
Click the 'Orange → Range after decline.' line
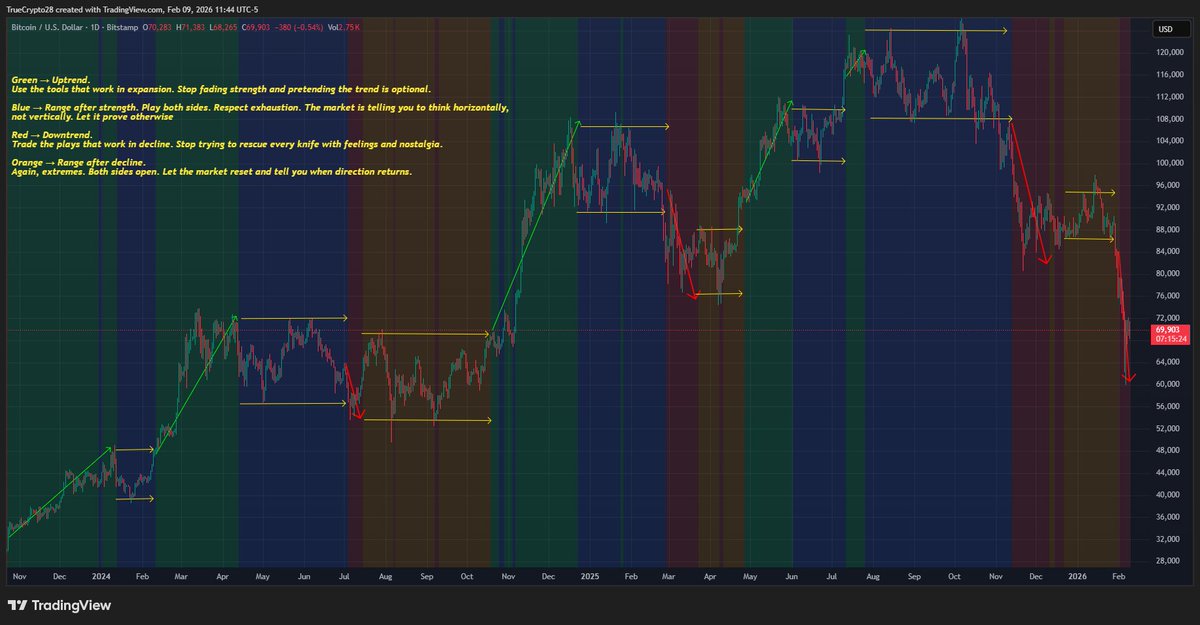78,162
